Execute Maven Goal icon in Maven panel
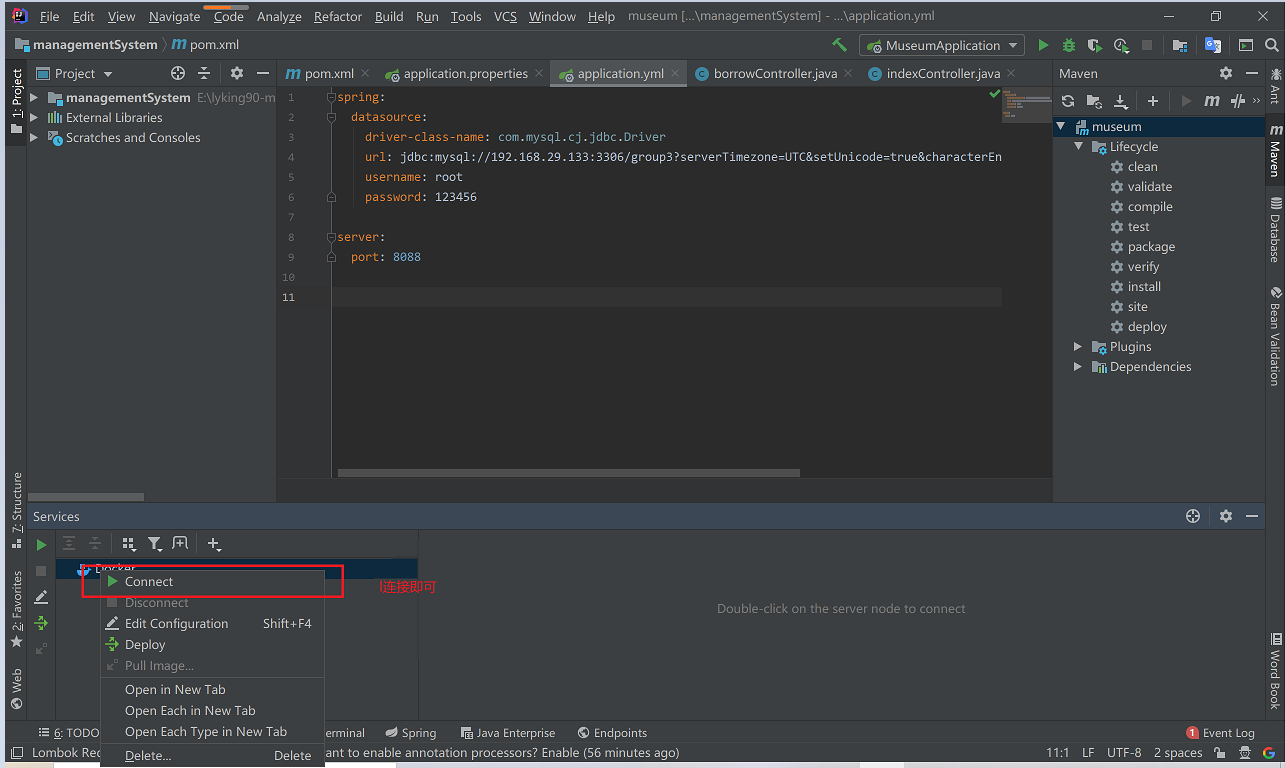Screen dimensions: 1285x768 coord(1214,101)
